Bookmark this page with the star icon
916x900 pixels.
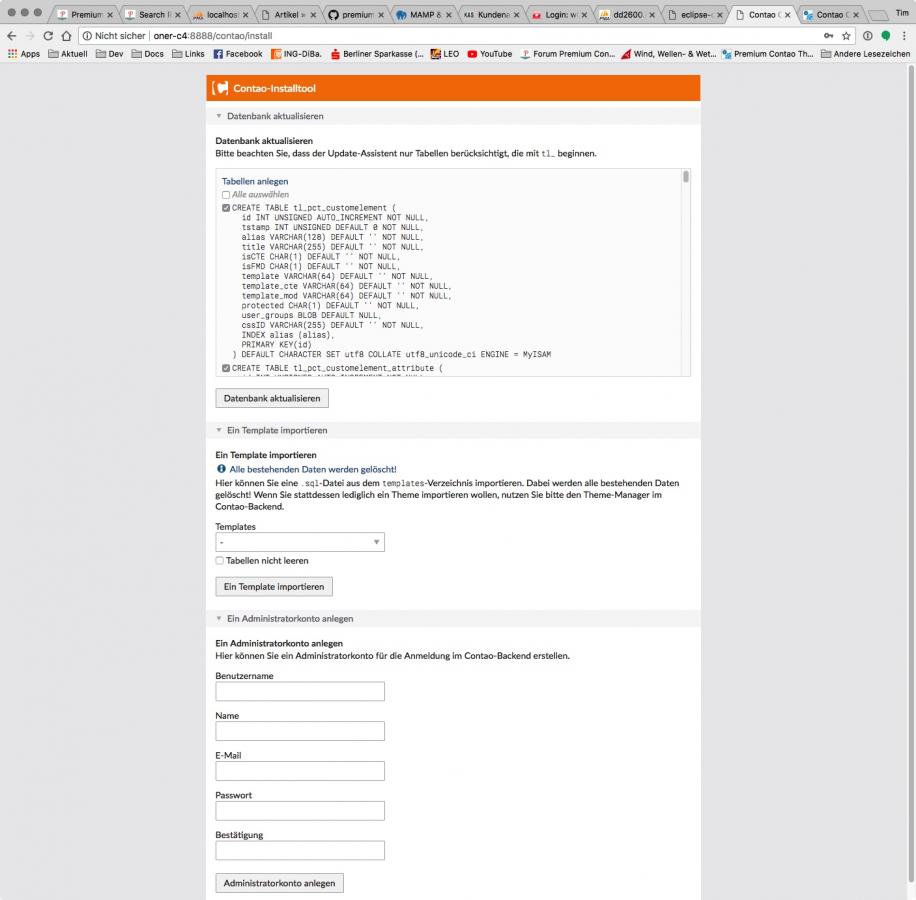coord(846,35)
